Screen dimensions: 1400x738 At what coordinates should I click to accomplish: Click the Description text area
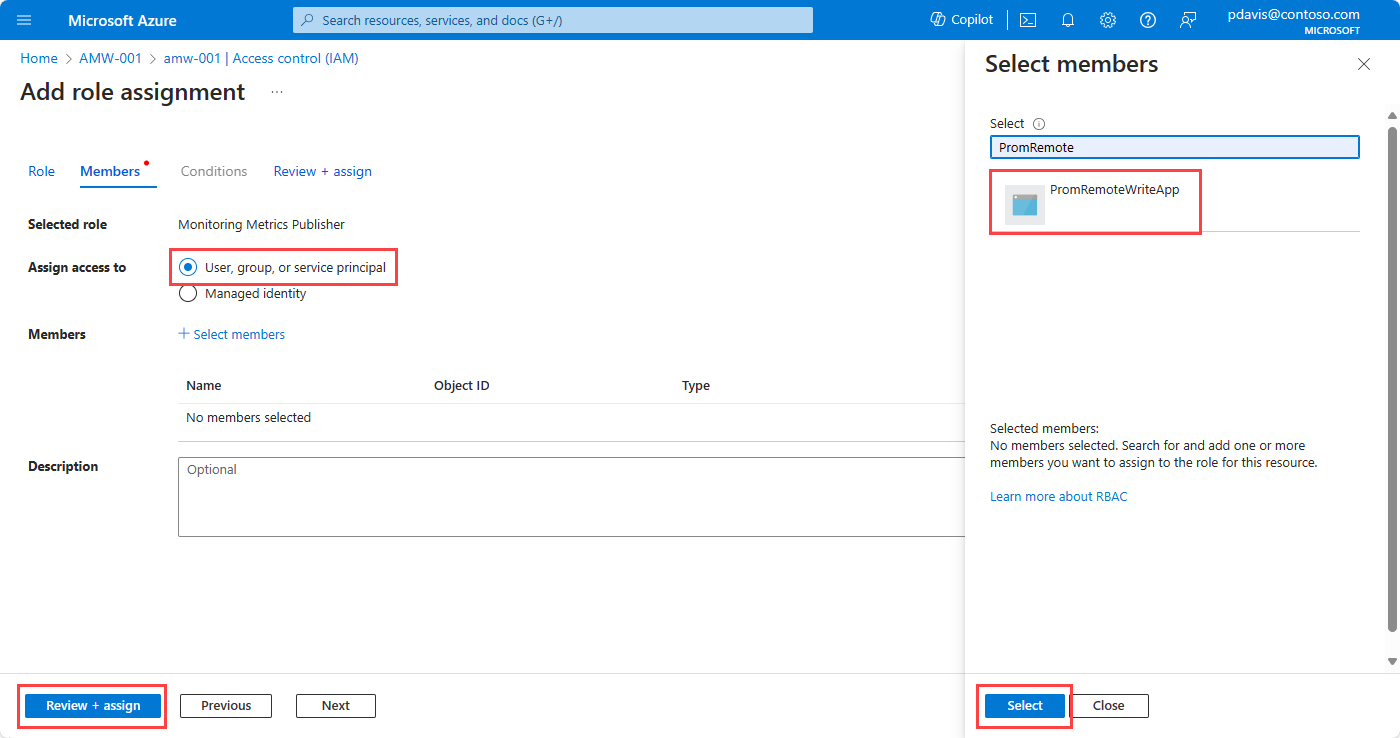pos(571,497)
